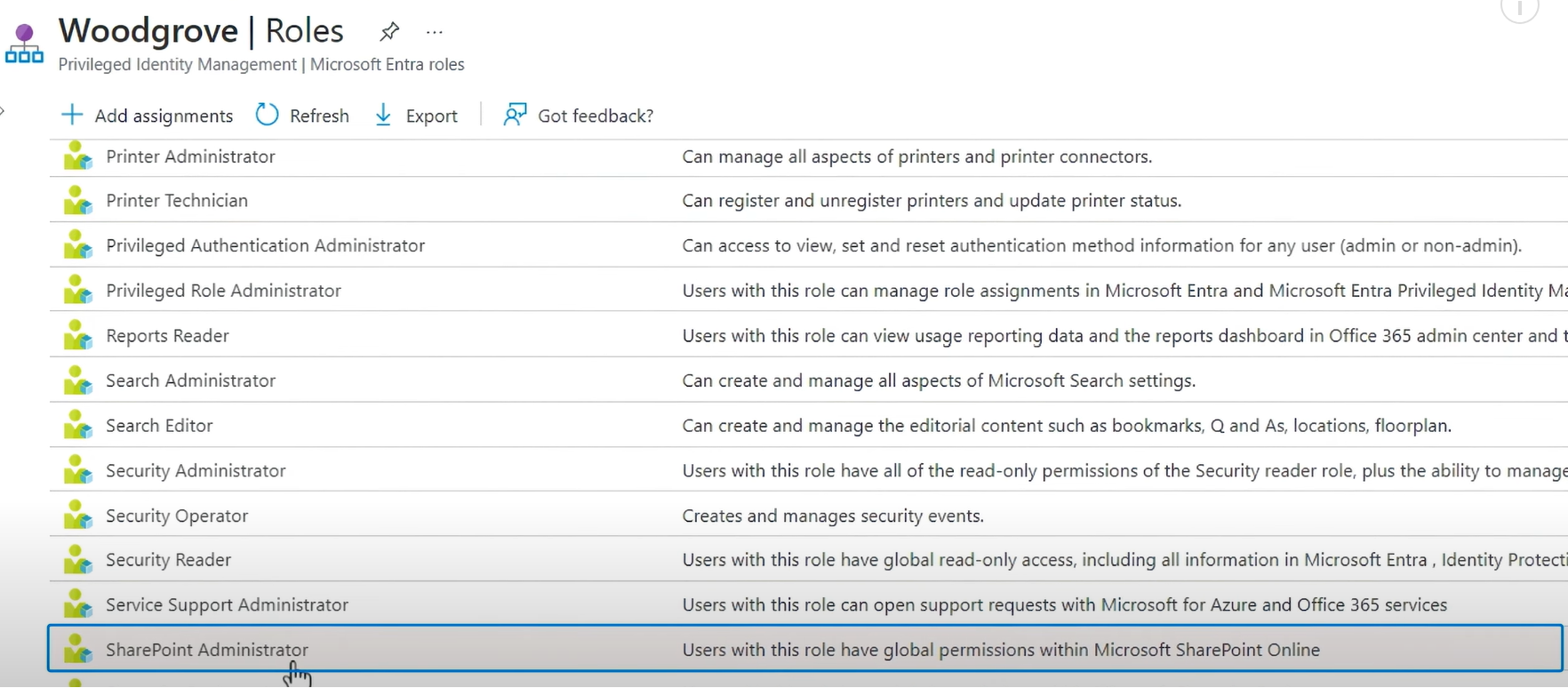Viewport: 1568px width, 688px height.
Task: Click the role icon beside Security Operator
Action: coord(78,516)
